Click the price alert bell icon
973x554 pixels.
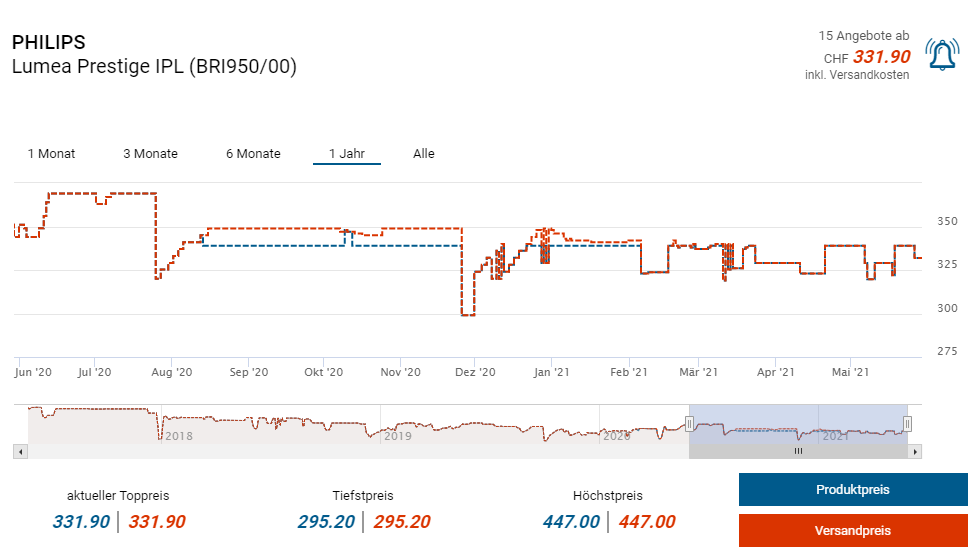(941, 55)
